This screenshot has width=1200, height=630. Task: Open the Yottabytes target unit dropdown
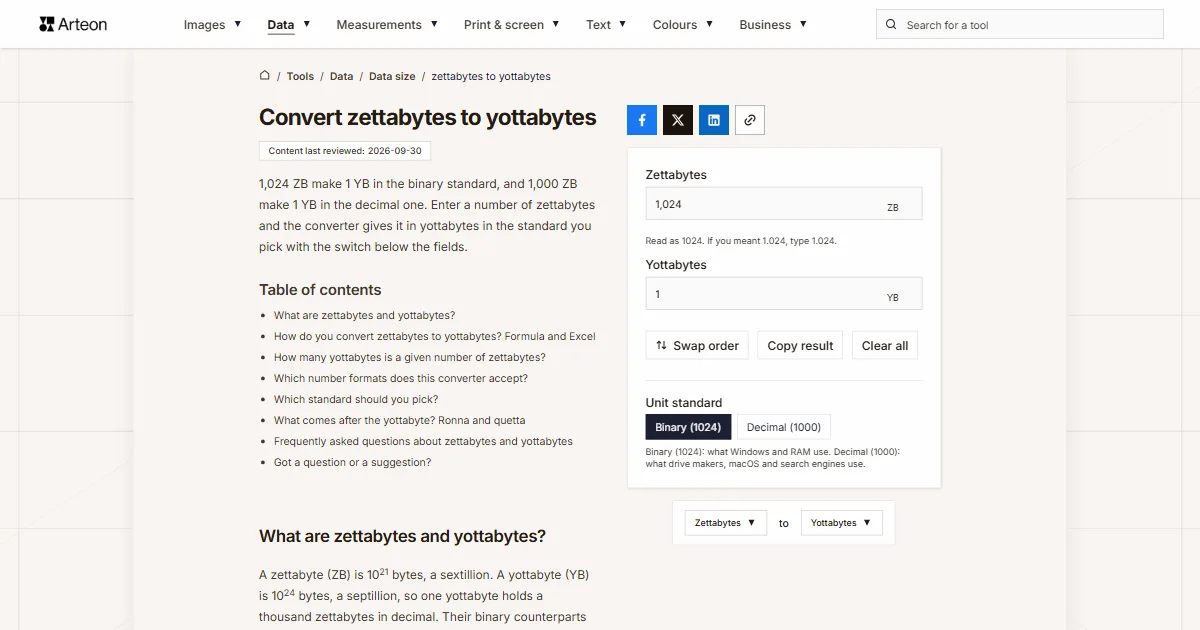pyautogui.click(x=842, y=523)
